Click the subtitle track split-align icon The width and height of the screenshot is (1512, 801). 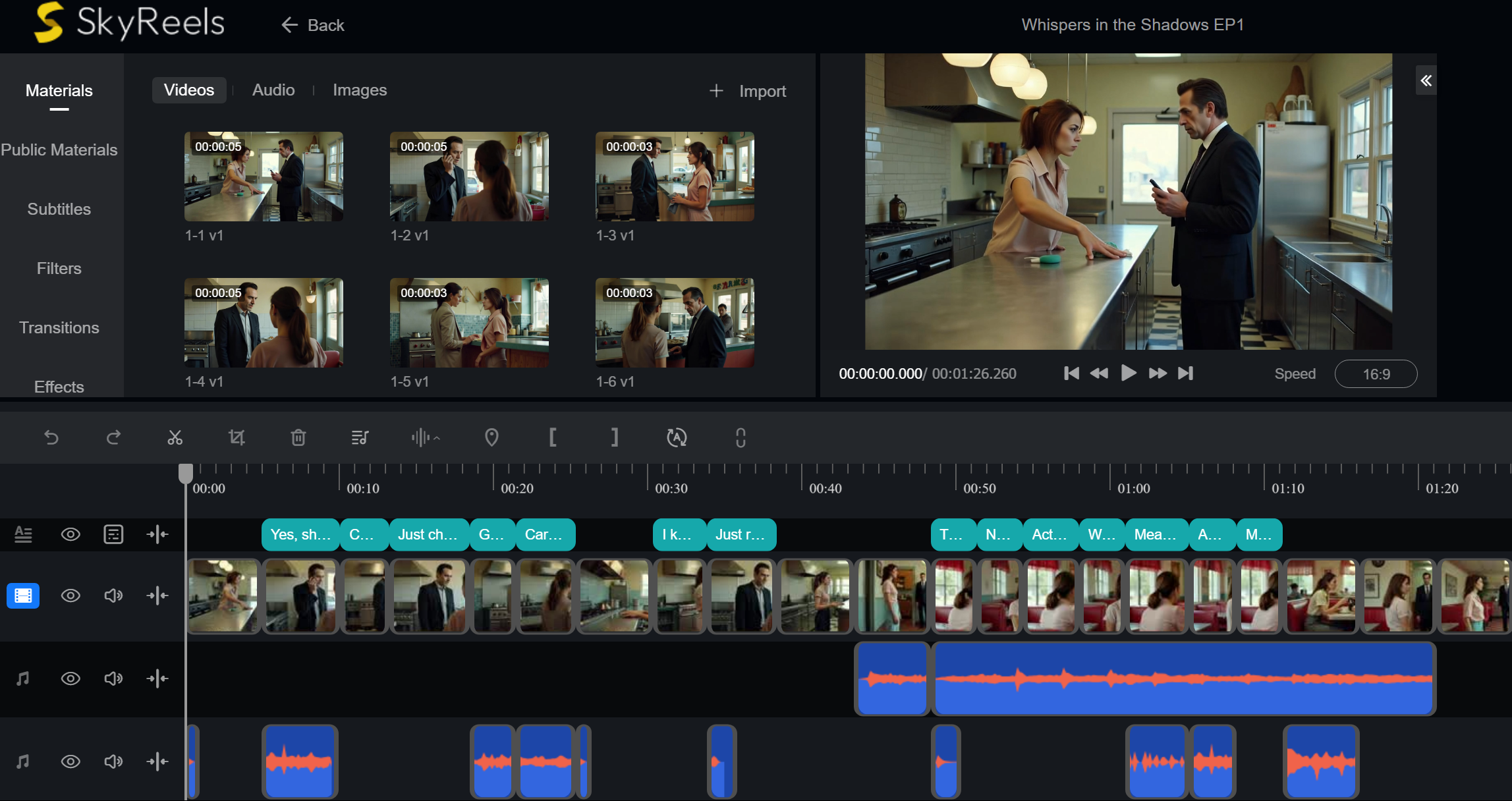pyautogui.click(x=157, y=534)
